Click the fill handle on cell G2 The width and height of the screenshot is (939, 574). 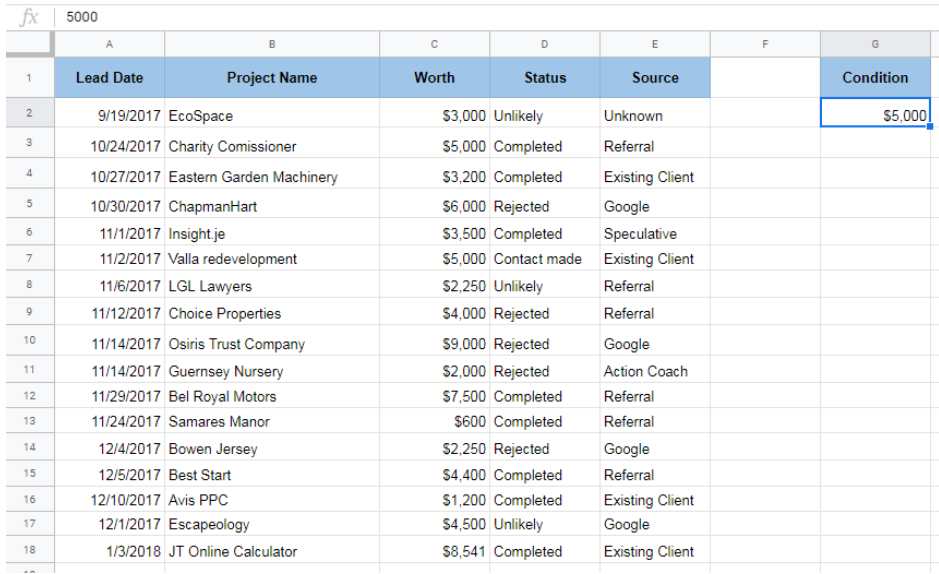point(930,127)
